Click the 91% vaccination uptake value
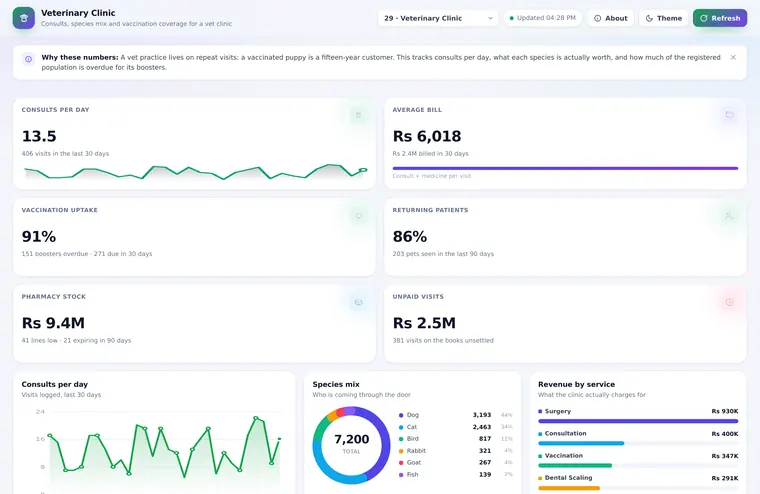This screenshot has width=760, height=494. [39, 237]
